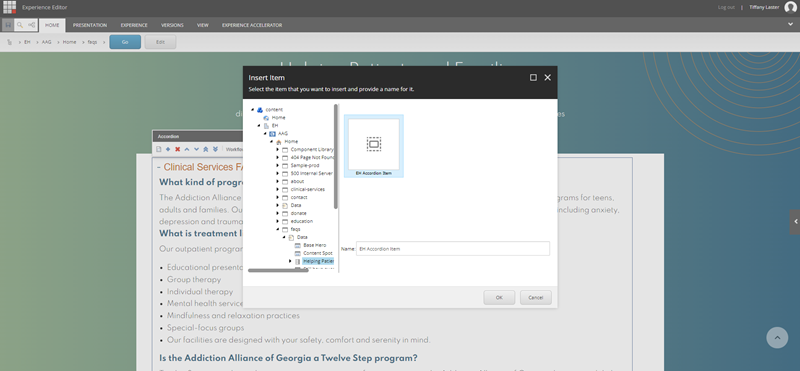Expand the Helping Patients tree node
Image resolution: width=800 pixels, height=371 pixels.
(x=290, y=261)
